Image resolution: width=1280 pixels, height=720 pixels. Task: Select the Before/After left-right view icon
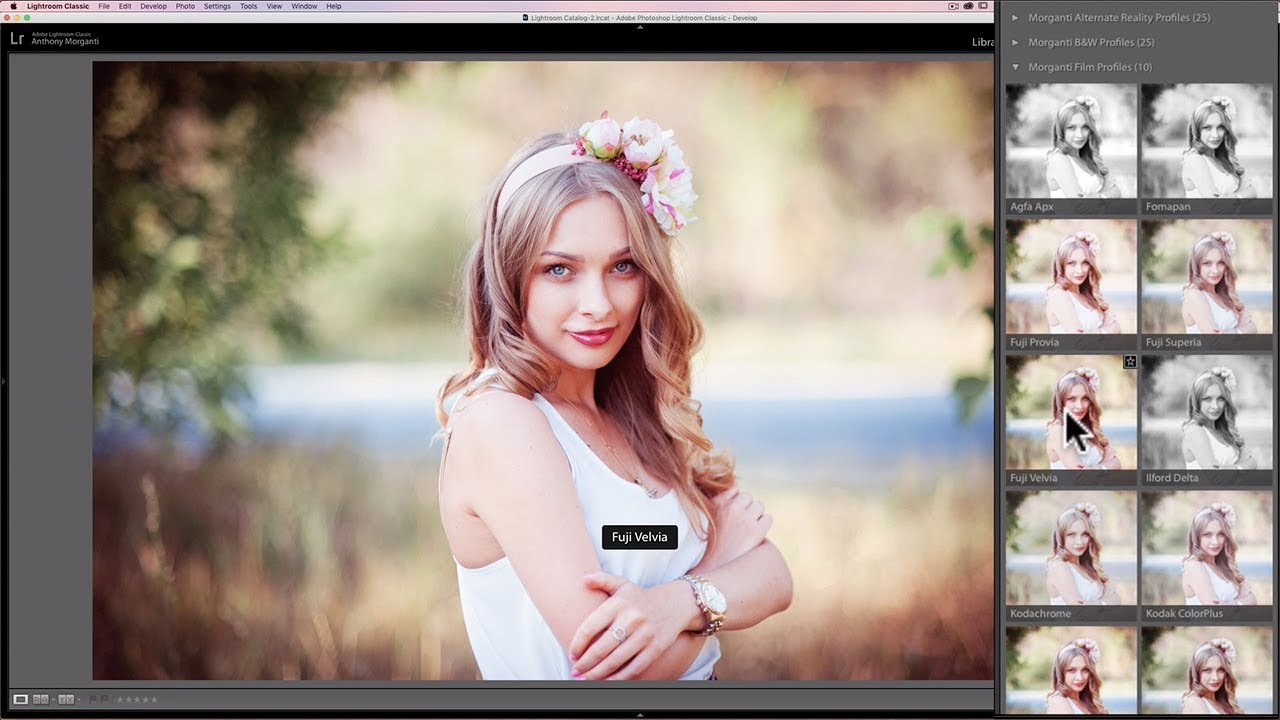tap(42, 699)
